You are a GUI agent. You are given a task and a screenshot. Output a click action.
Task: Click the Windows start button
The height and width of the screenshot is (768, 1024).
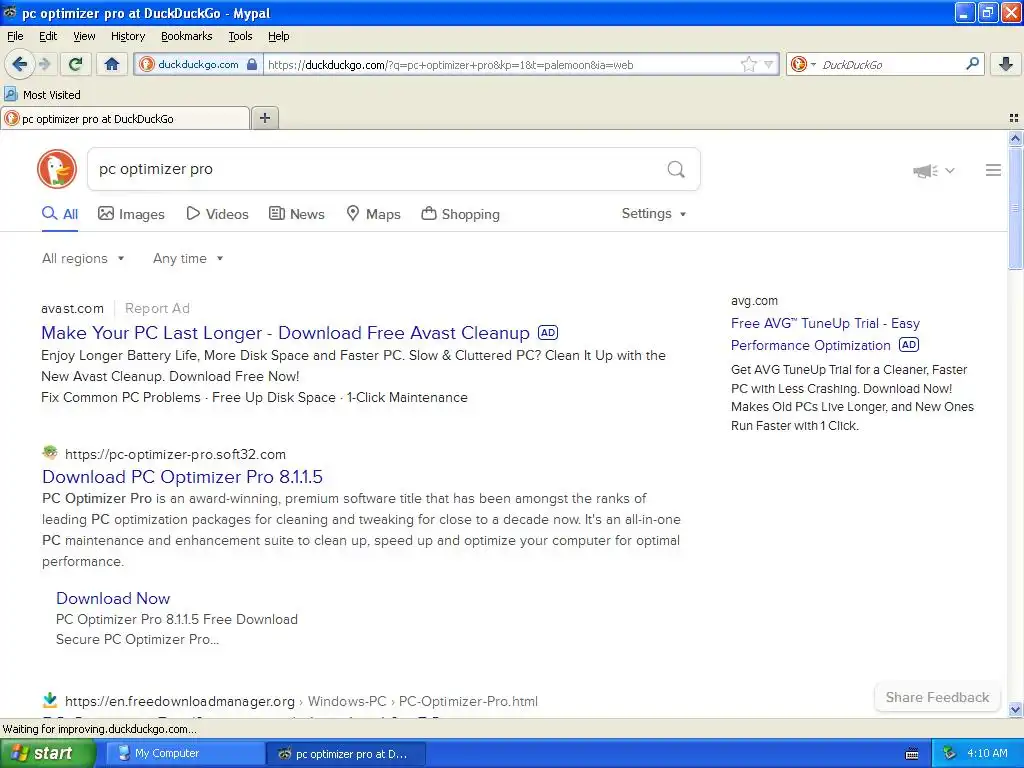tap(47, 753)
